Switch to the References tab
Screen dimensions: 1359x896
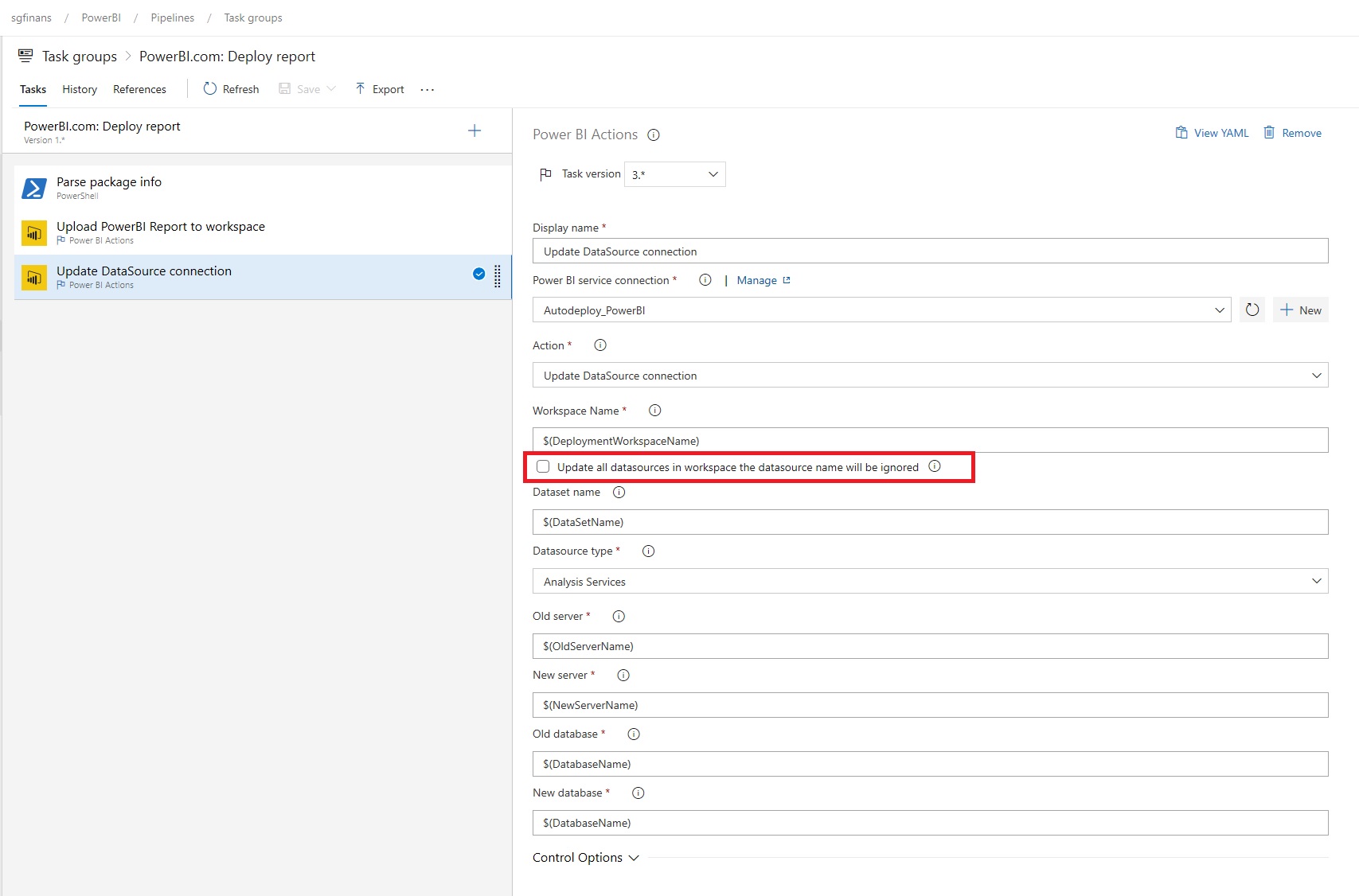coord(139,88)
